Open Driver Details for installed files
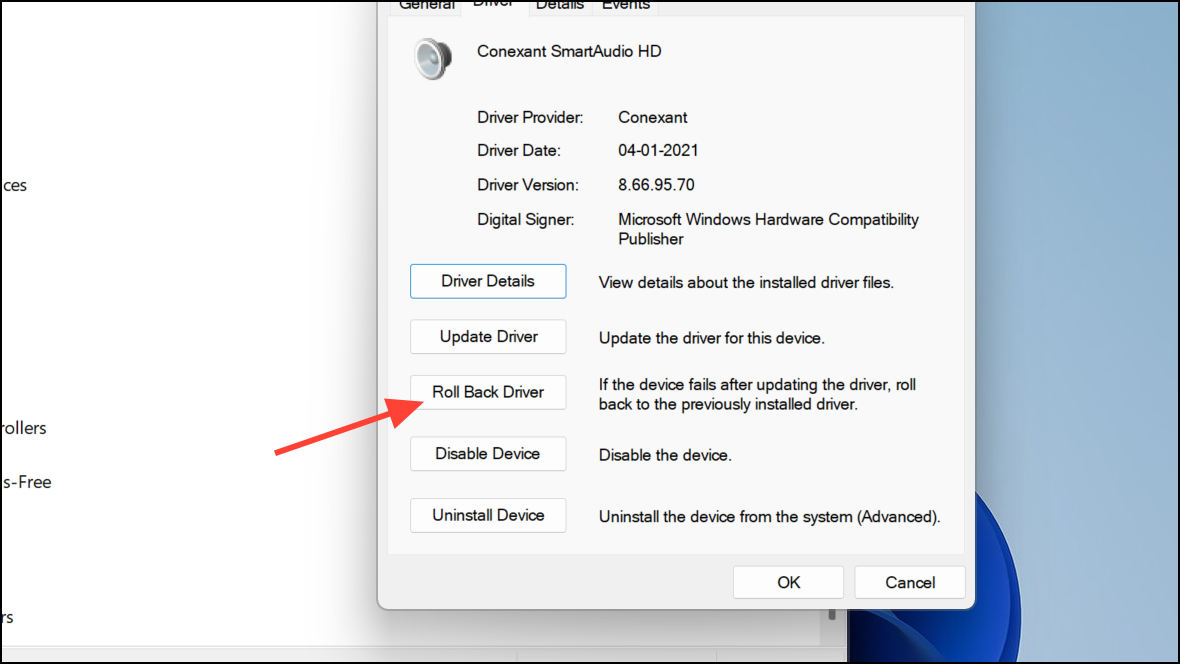The width and height of the screenshot is (1180, 664). [488, 281]
